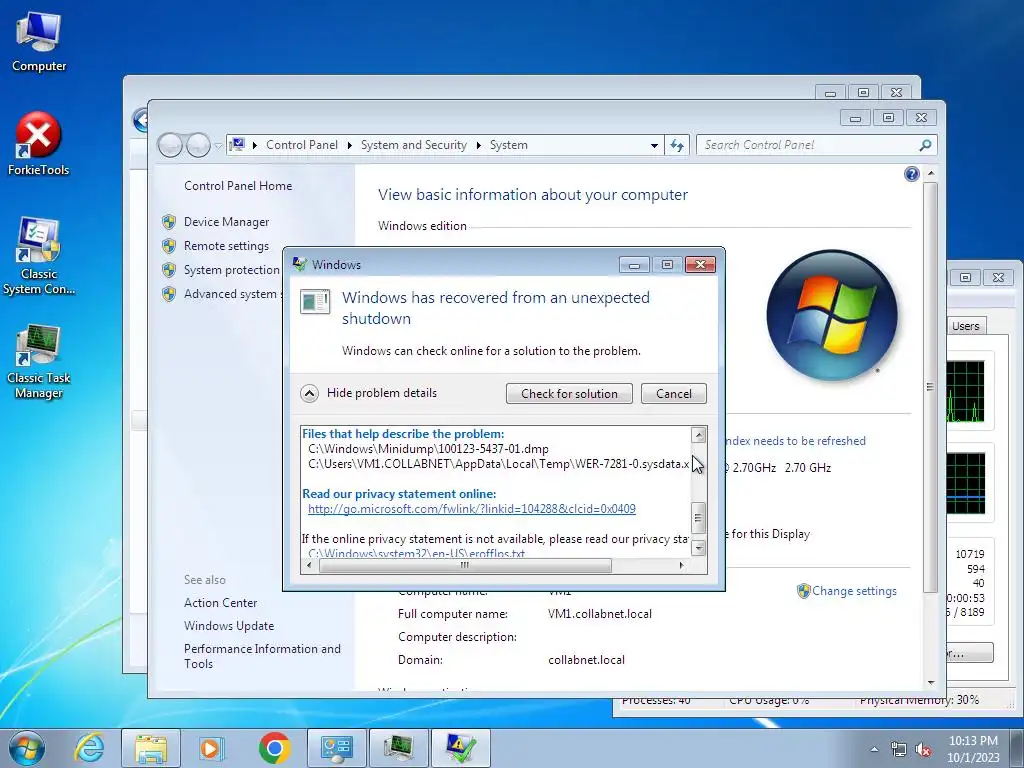The width and height of the screenshot is (1024, 768).
Task: Click vertical scroll thumb in details
Action: 698,519
